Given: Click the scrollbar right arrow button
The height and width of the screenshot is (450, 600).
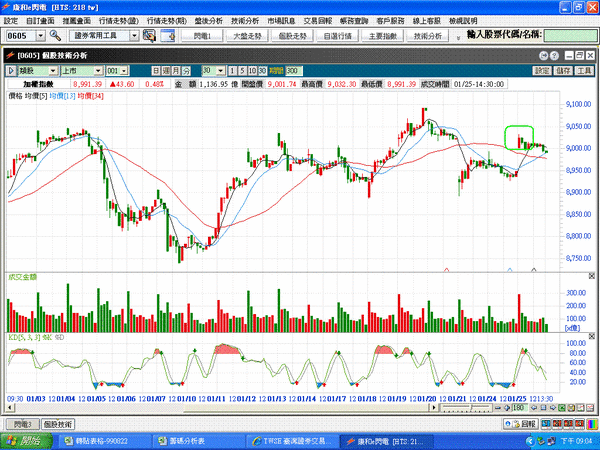Looking at the screenshot, I should 434,408.
